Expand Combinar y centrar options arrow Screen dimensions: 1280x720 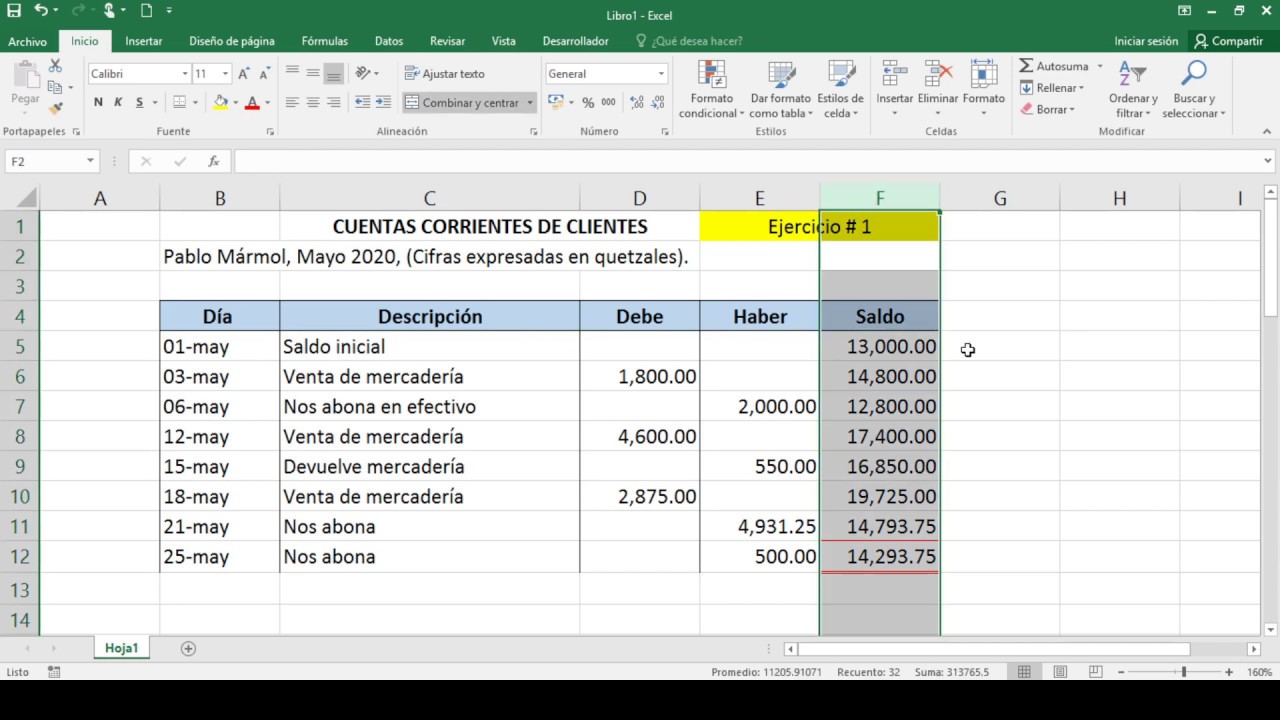pos(530,102)
